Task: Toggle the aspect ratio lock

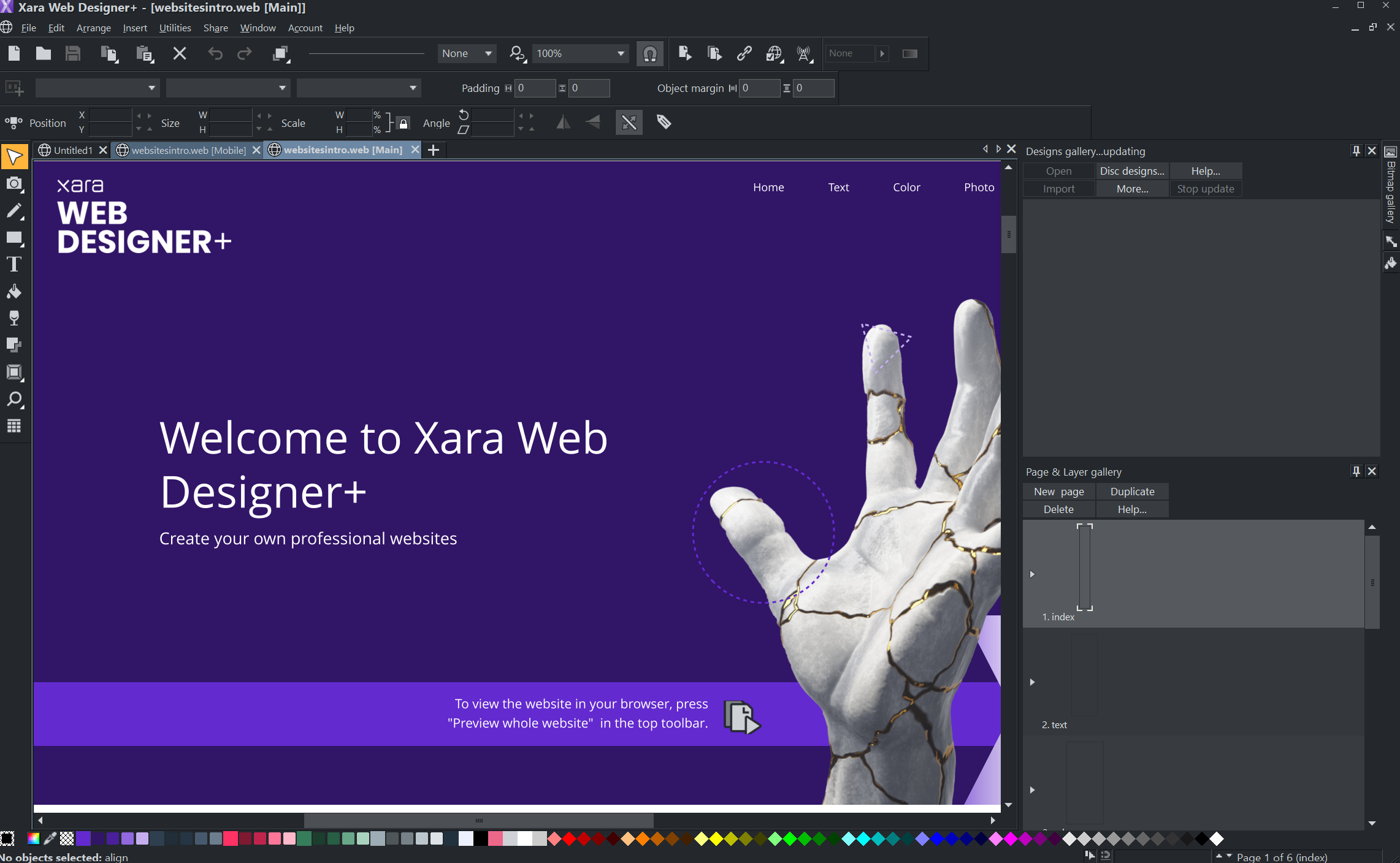Action: pos(404,123)
